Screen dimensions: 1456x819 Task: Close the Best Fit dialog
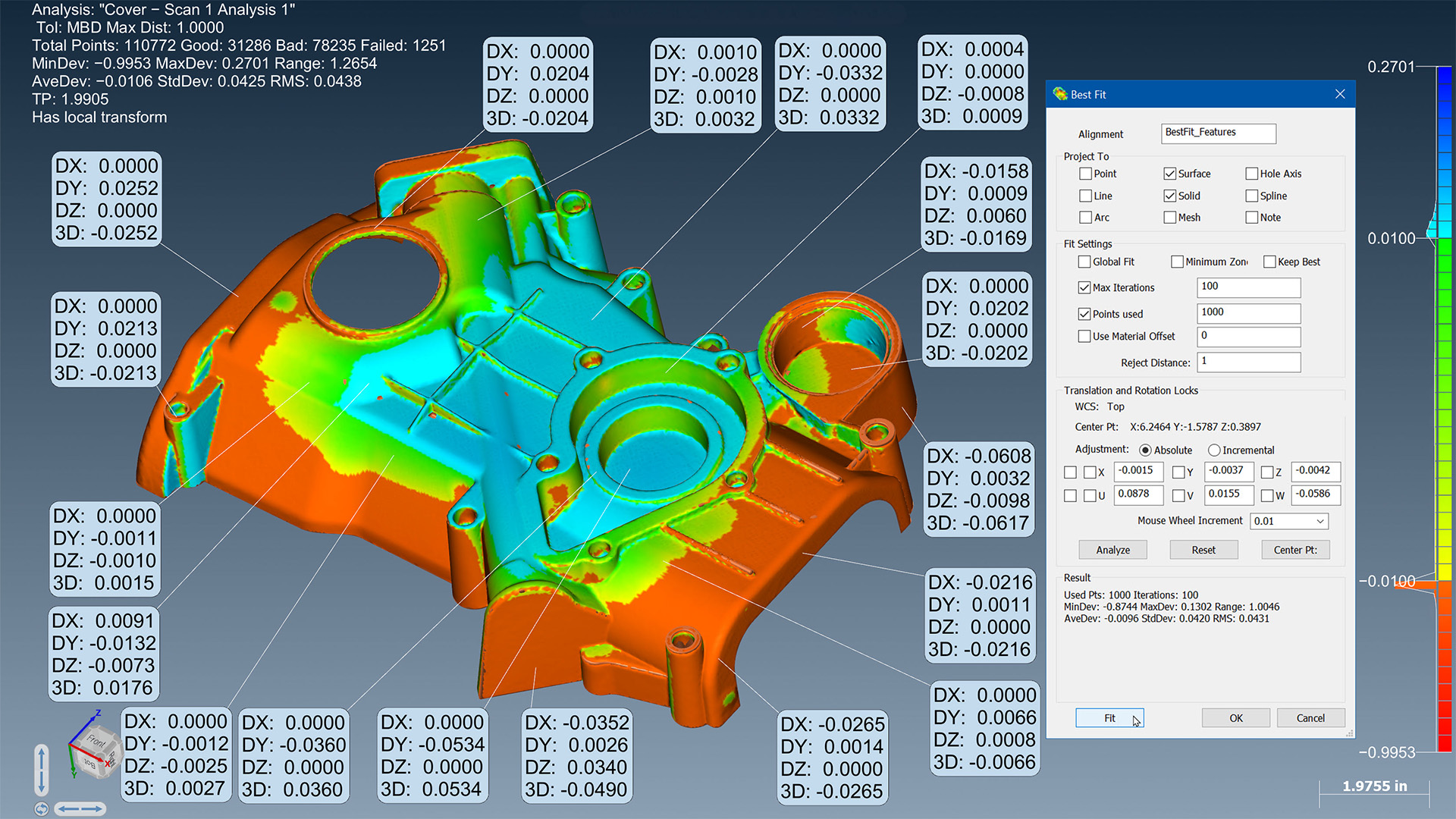1340,94
